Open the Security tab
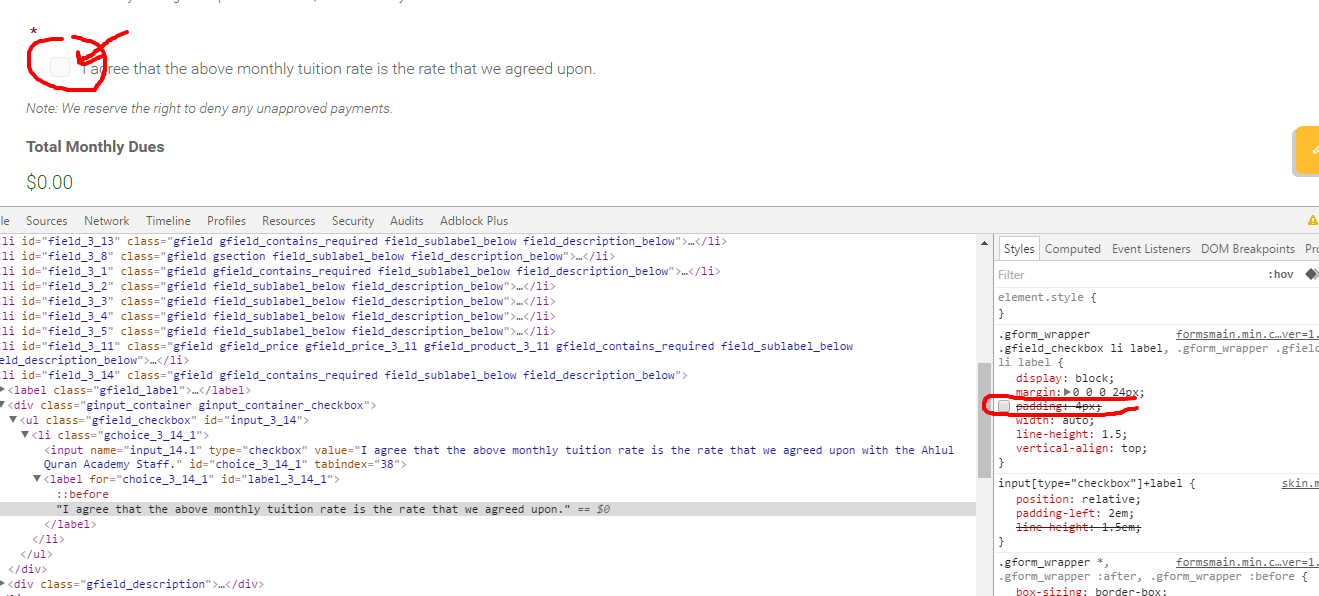This screenshot has width=1319, height=596. point(353,221)
